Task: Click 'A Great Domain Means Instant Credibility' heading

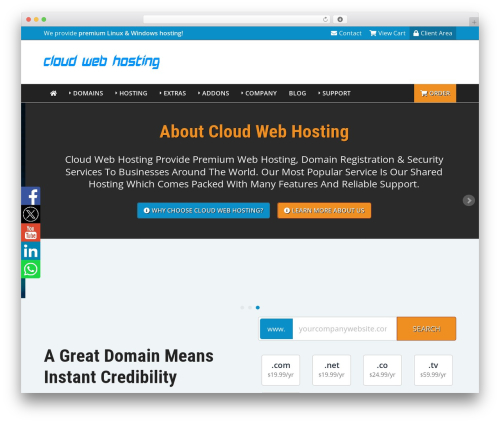Action: click(129, 367)
